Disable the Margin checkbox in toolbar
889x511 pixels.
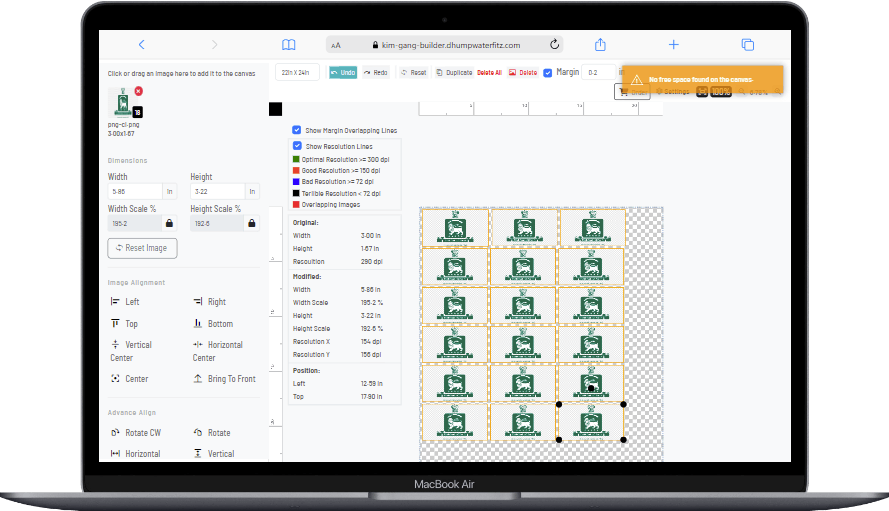[547, 72]
